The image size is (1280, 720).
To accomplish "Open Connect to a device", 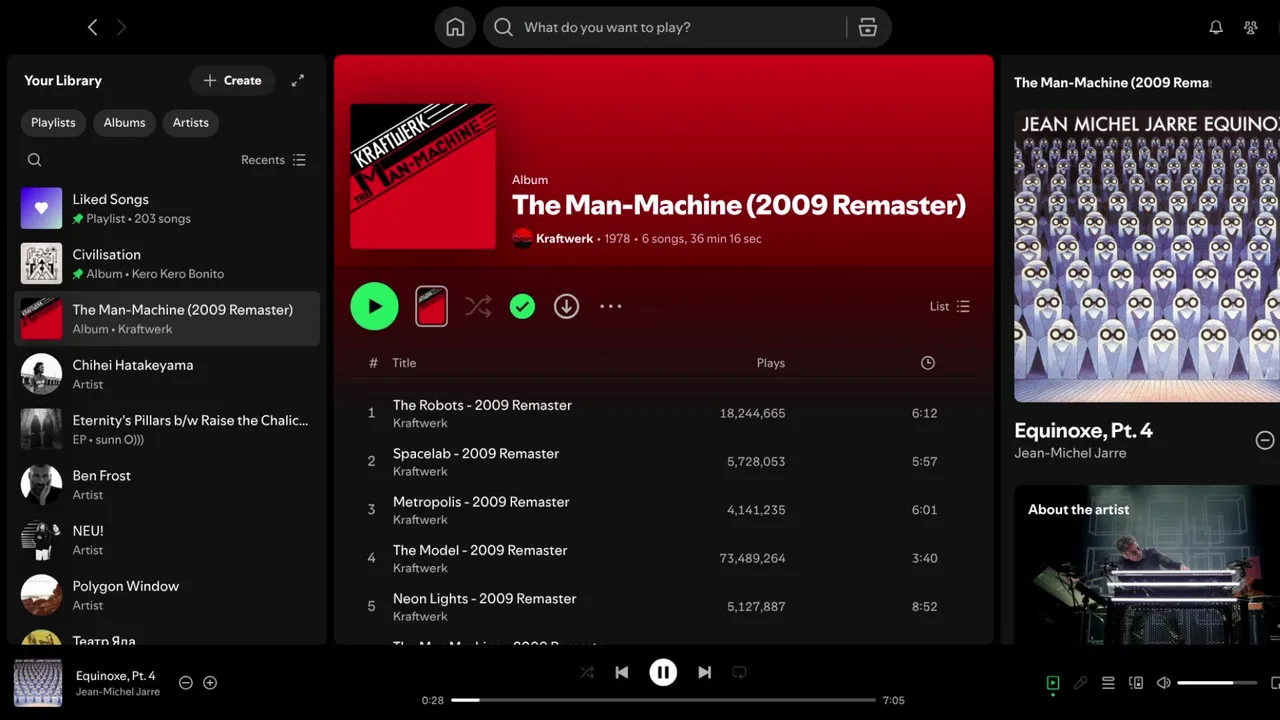I will [1136, 683].
